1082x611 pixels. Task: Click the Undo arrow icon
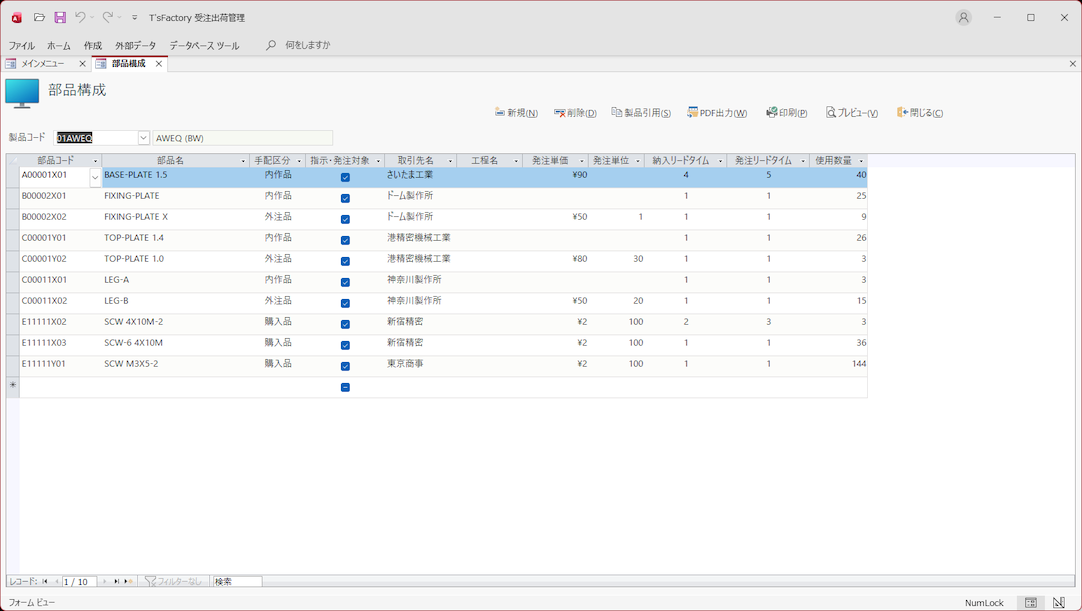point(80,18)
